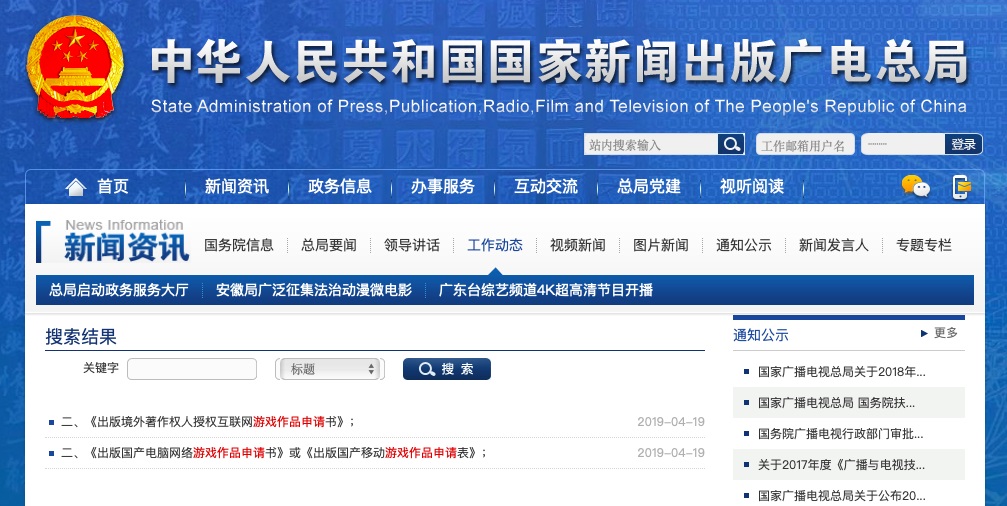Viewport: 1007px width, 506px height.
Task: Click the 搜索 button with magnifier
Action: coord(446,369)
